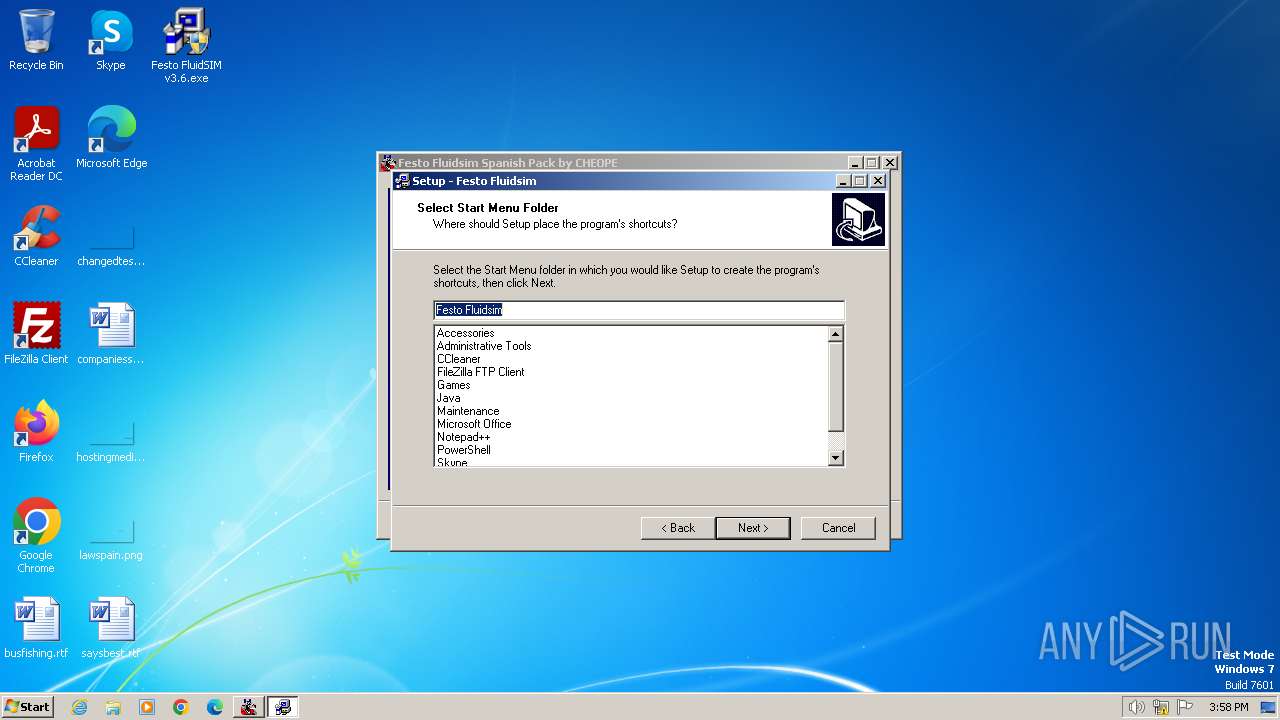Switch to Setup installer taskbar item

pyautogui.click(x=283, y=707)
